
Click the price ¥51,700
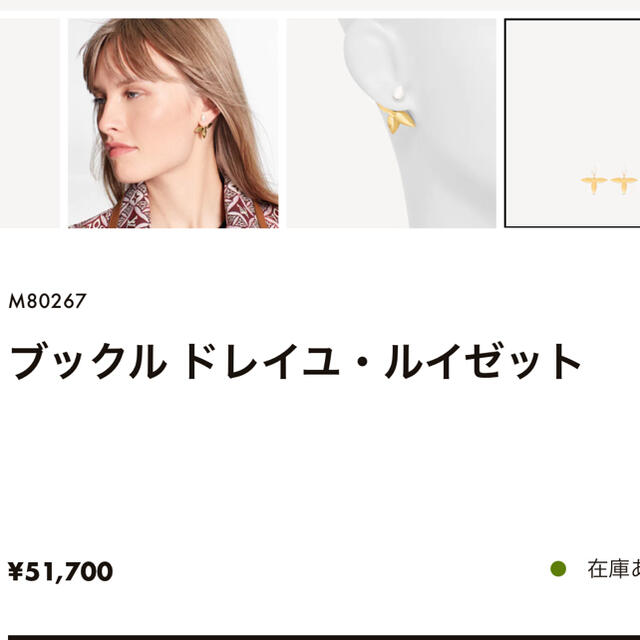click(60, 571)
